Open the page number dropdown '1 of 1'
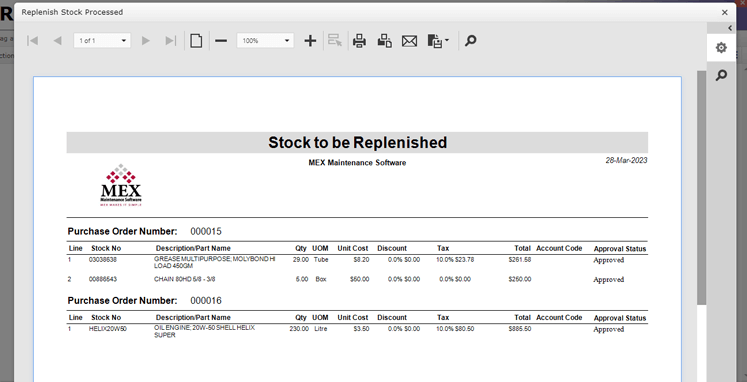 [x=102, y=41]
